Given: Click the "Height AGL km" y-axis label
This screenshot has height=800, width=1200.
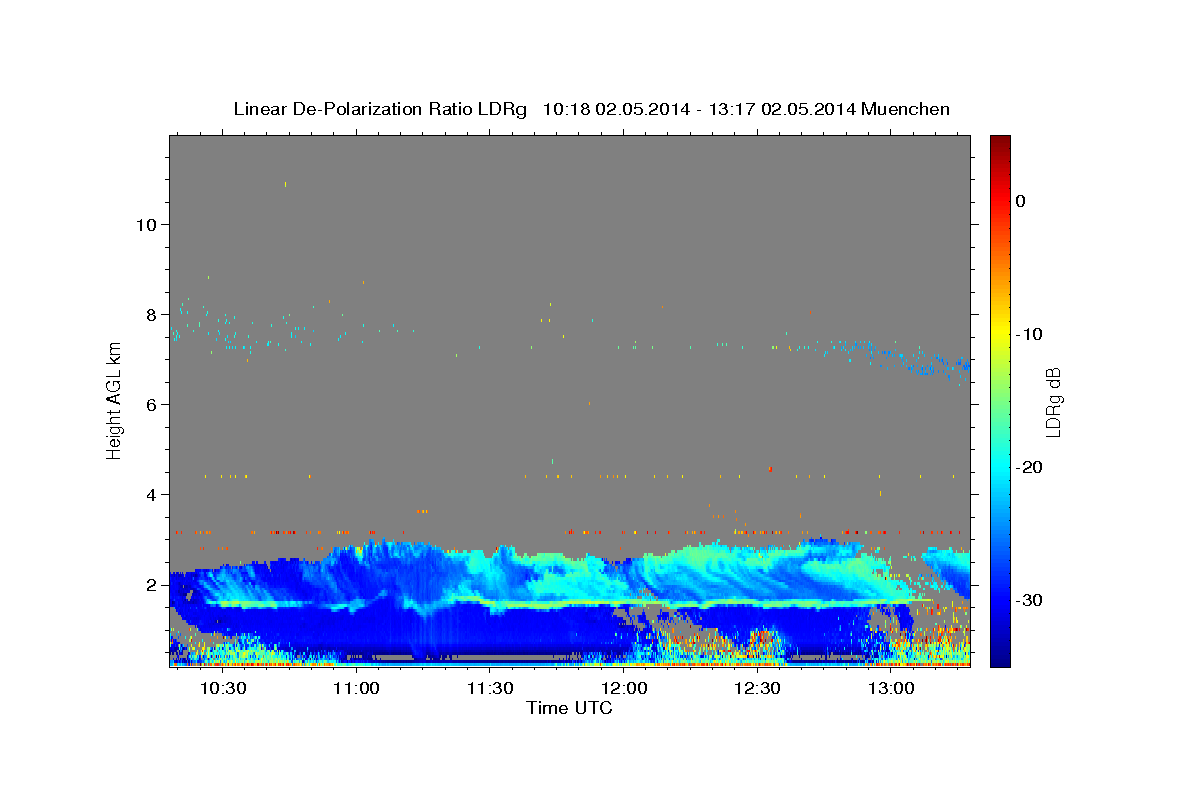Looking at the screenshot, I should pos(115,400).
